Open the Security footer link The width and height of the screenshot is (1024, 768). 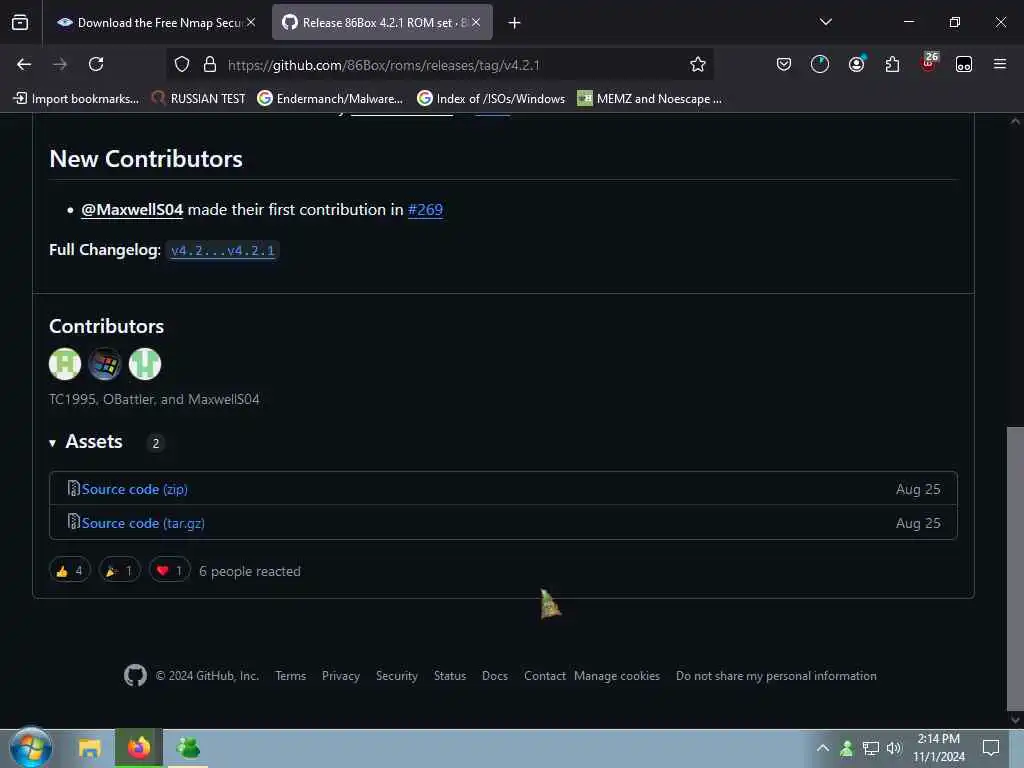(x=396, y=676)
